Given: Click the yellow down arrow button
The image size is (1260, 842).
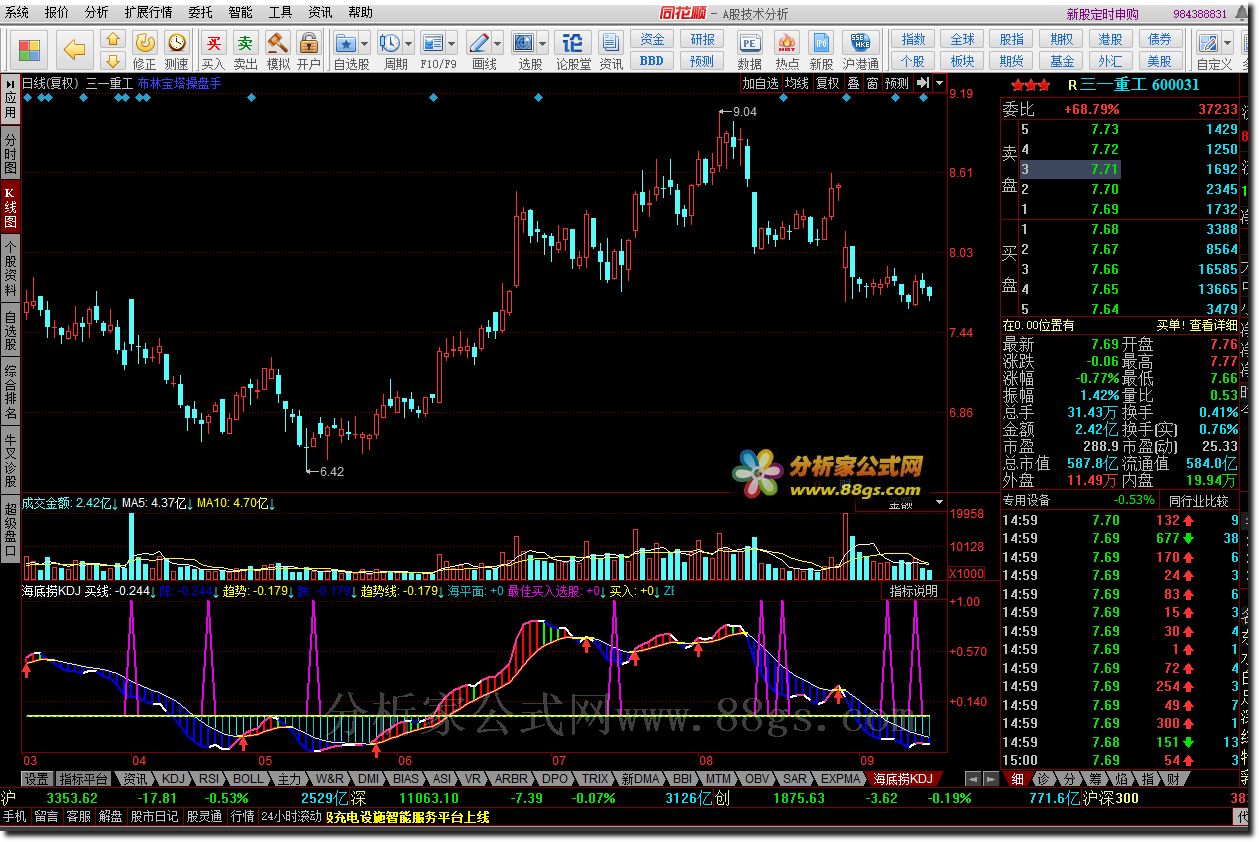Looking at the screenshot, I should 113,60.
